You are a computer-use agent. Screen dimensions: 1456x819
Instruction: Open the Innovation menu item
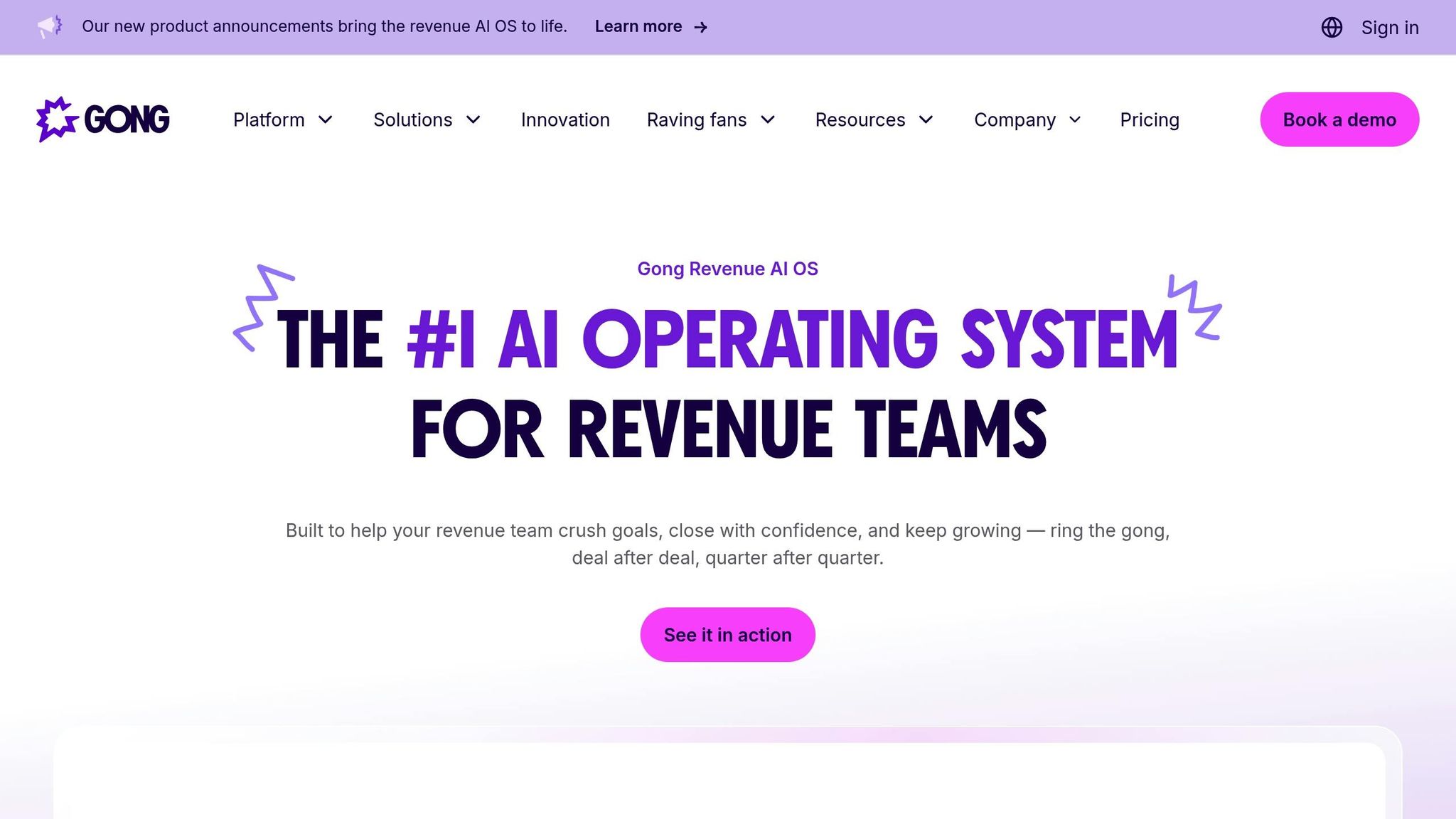(x=565, y=119)
